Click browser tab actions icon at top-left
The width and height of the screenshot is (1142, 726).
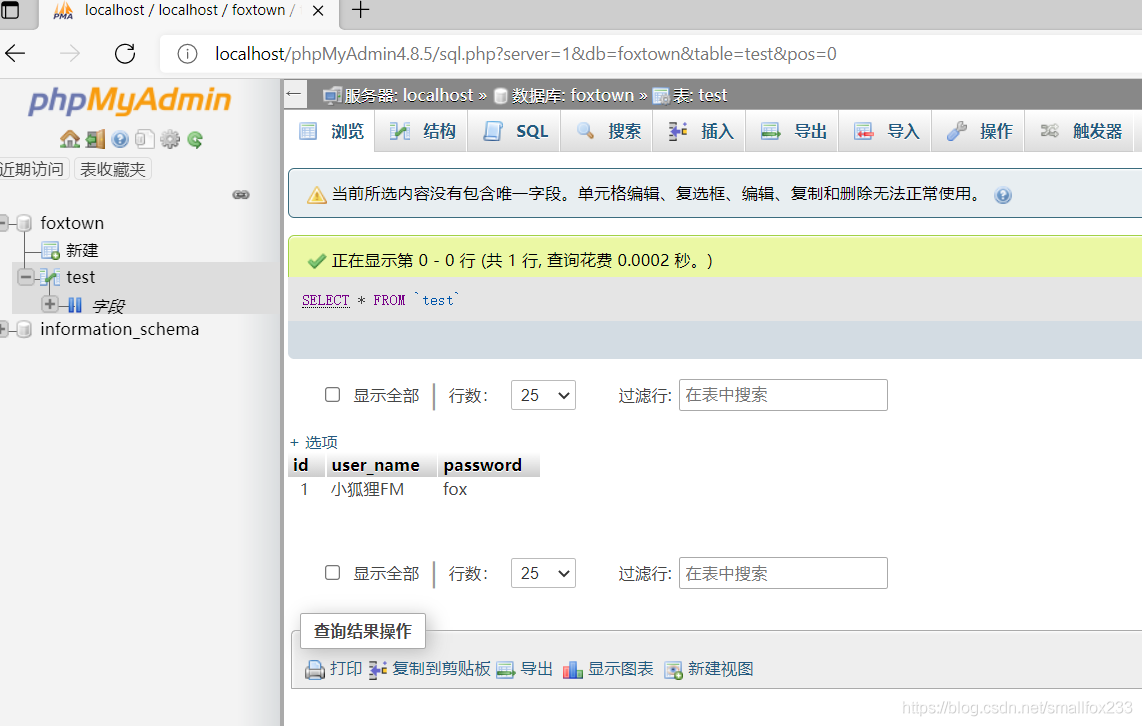(x=9, y=10)
